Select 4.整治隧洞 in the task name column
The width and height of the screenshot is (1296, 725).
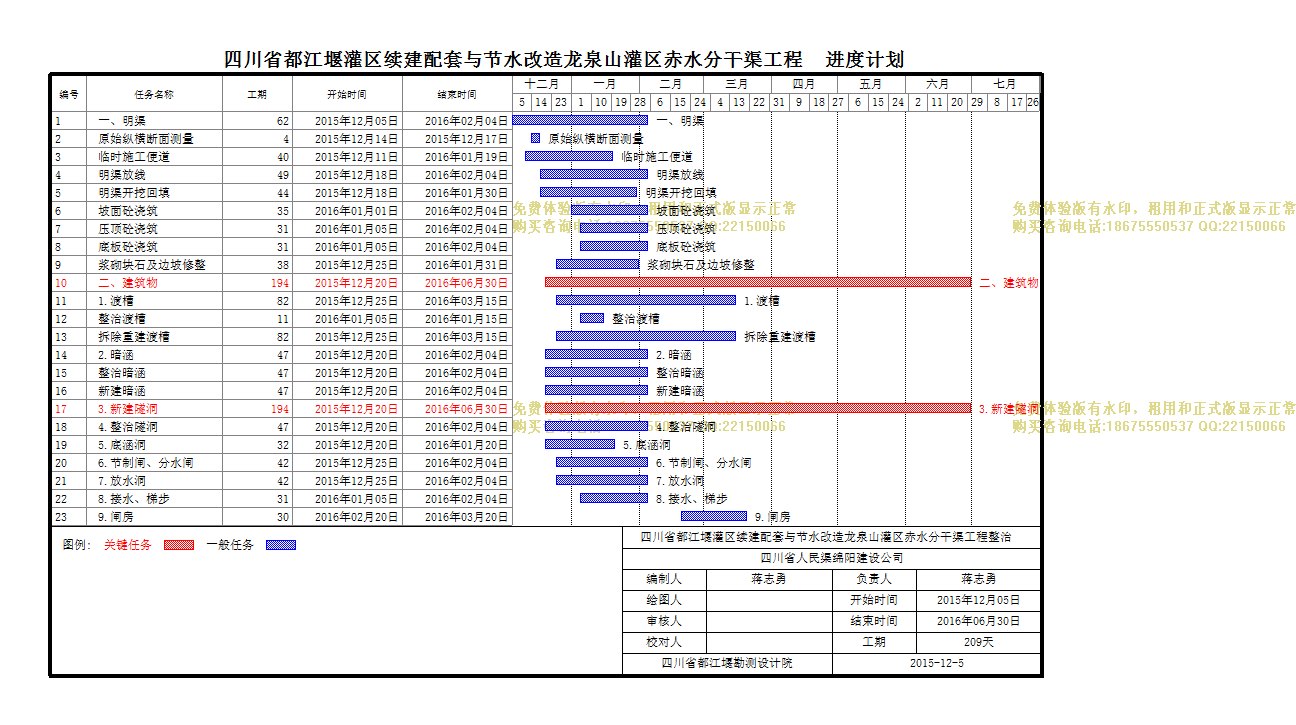pos(128,427)
